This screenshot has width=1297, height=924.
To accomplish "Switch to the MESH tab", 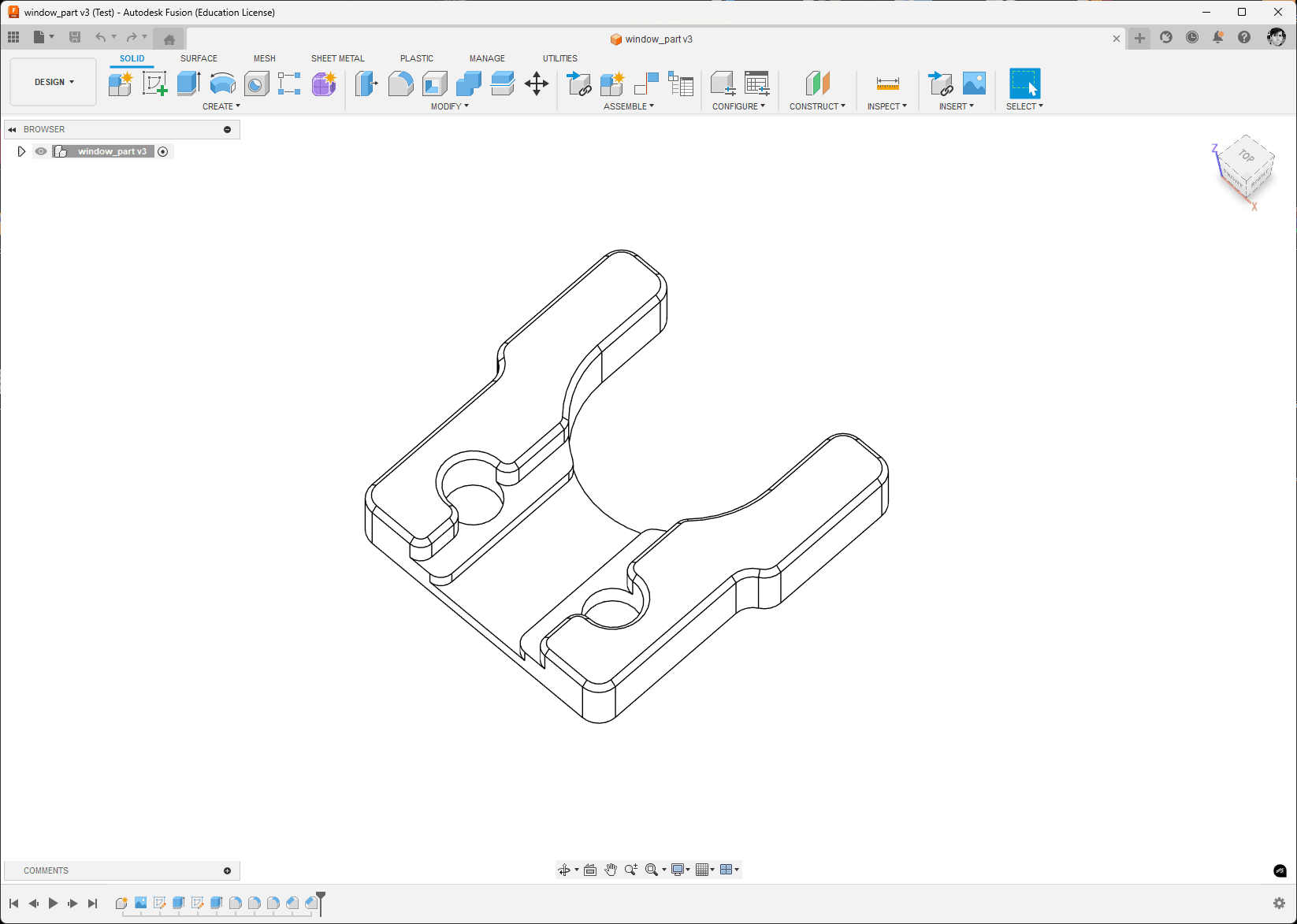I will pyautogui.click(x=265, y=58).
